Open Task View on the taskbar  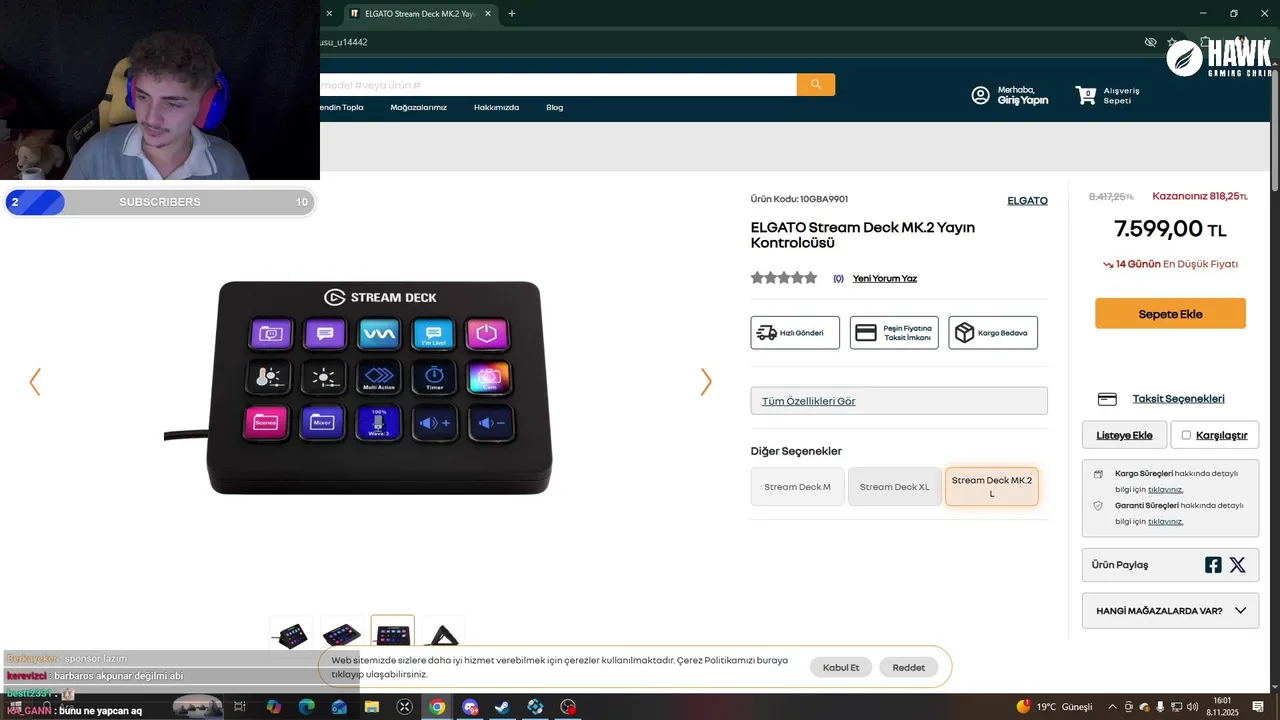click(x=240, y=707)
